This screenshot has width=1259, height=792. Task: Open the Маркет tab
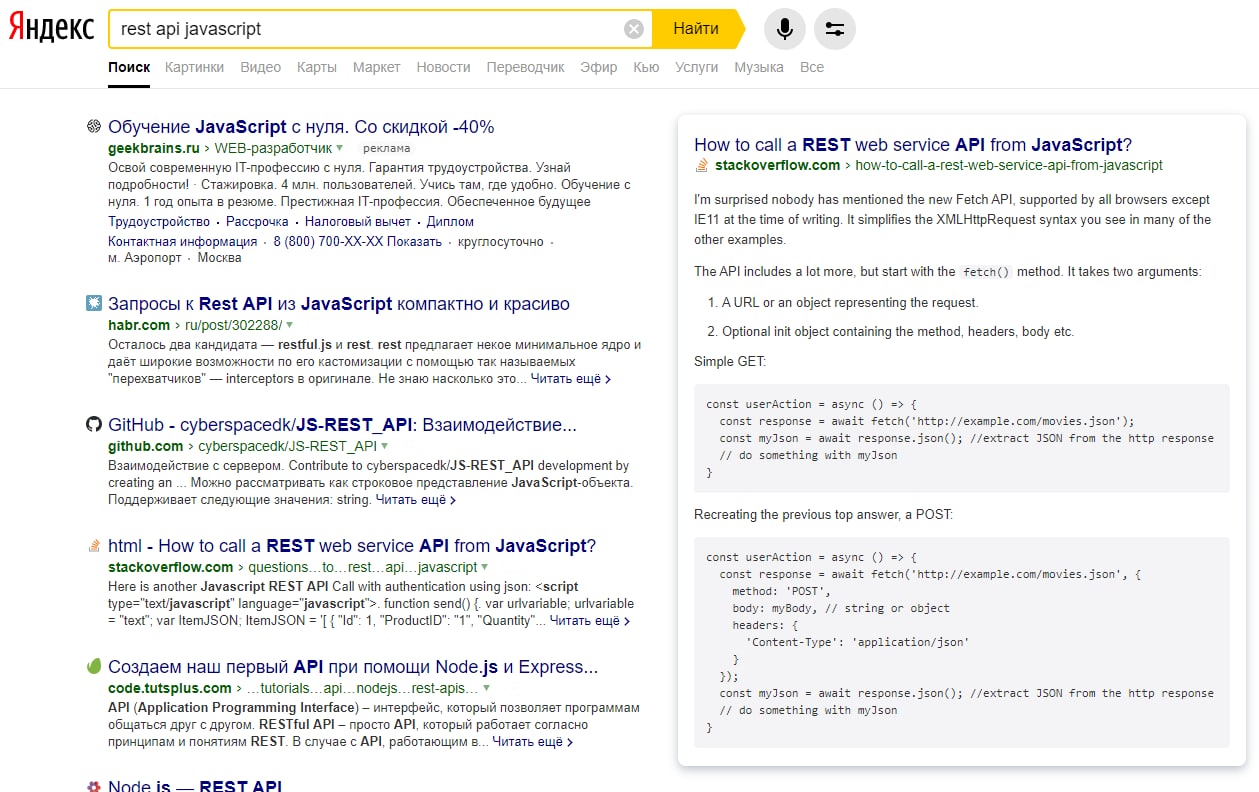pyautogui.click(x=376, y=67)
